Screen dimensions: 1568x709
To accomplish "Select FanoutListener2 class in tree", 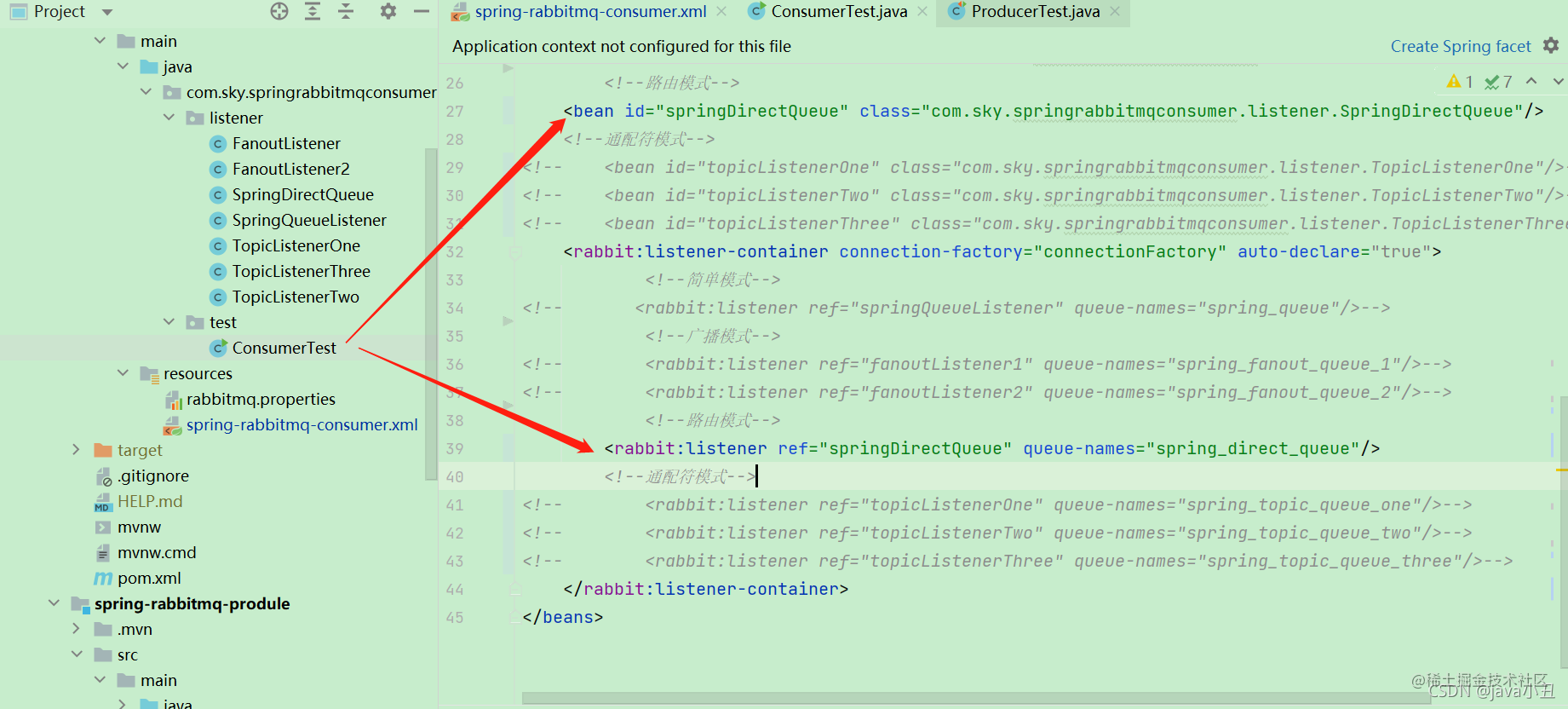I will (291, 169).
